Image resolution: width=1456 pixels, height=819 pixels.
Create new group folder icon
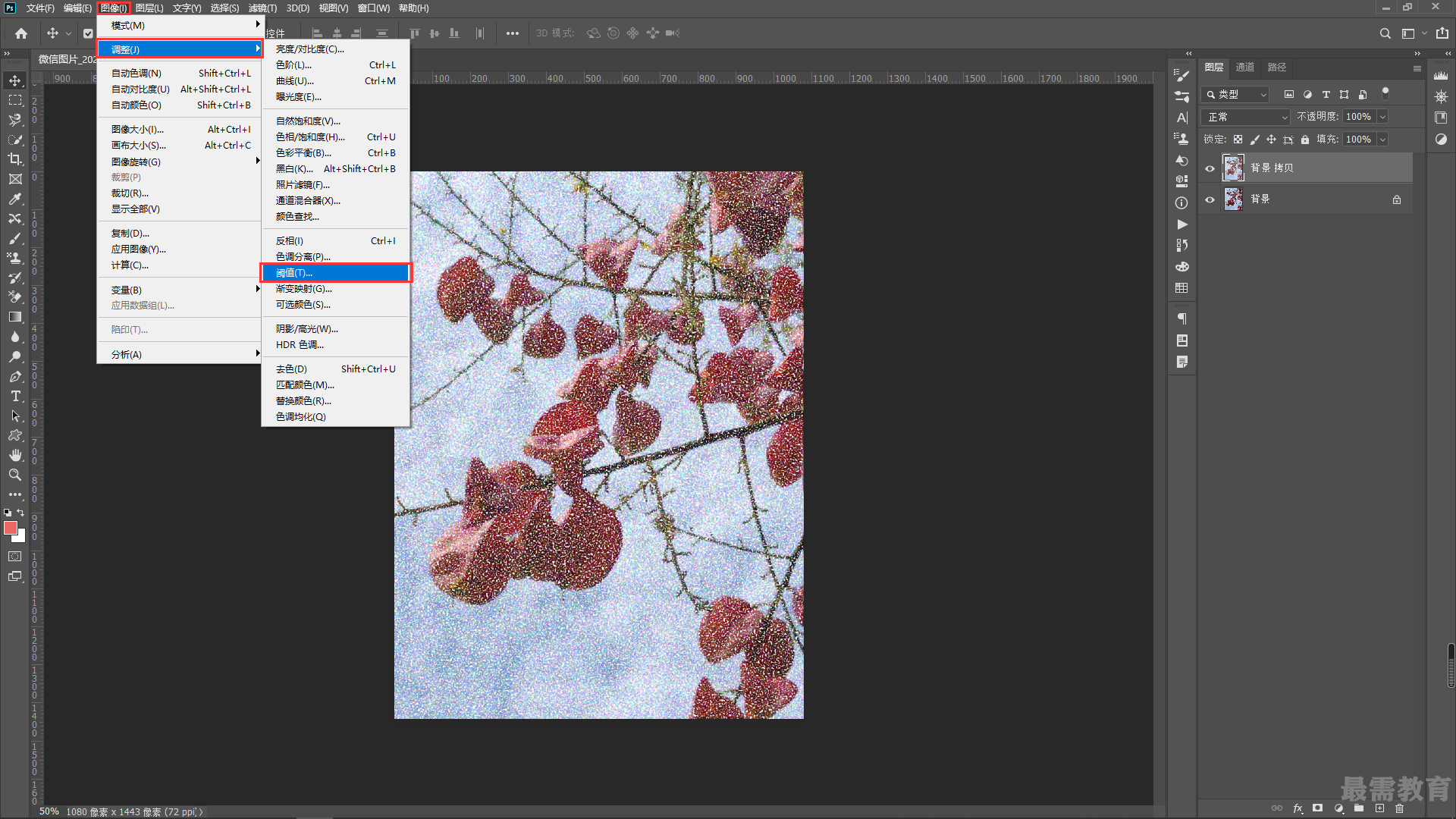click(1359, 808)
